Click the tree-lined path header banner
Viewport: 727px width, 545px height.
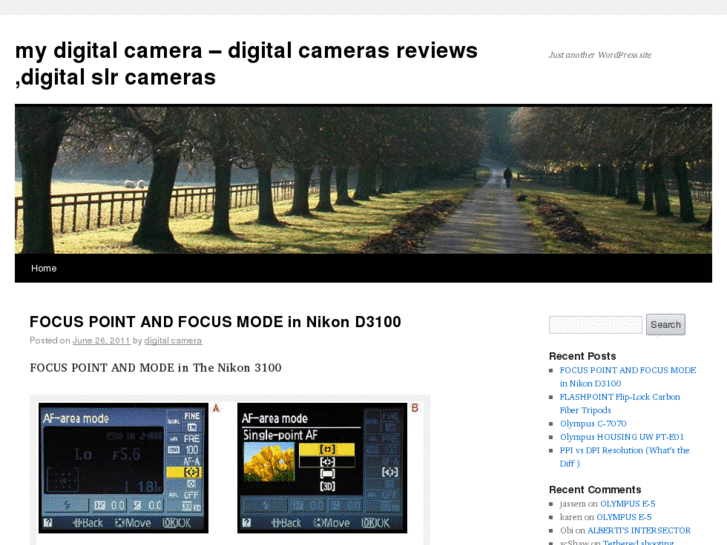[363, 179]
